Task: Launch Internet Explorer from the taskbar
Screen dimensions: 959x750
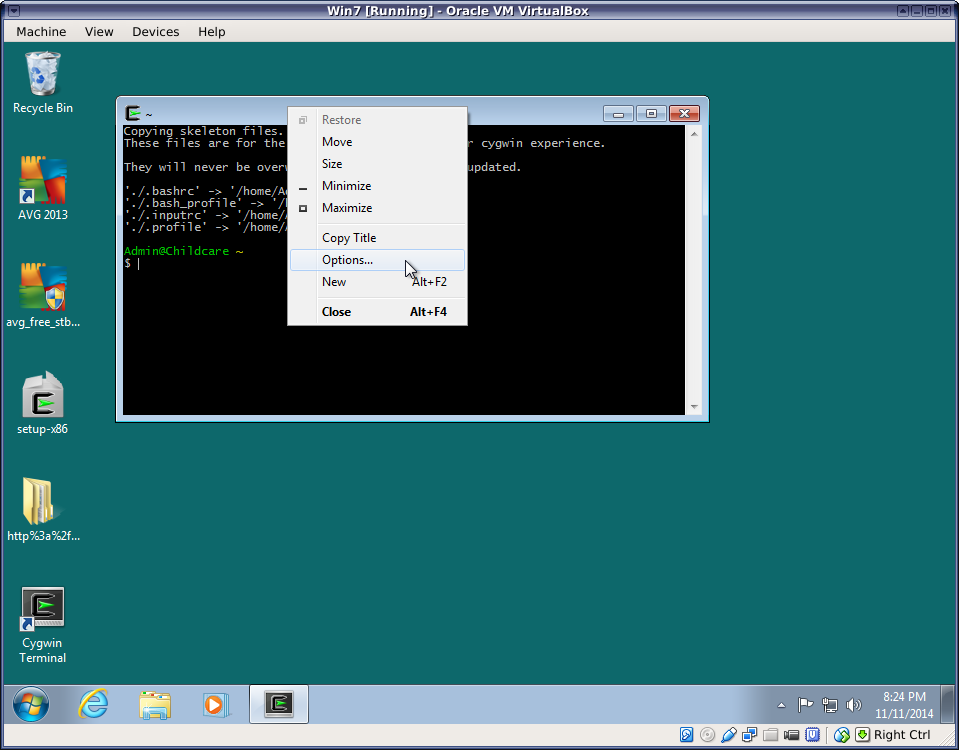Action: tap(94, 704)
